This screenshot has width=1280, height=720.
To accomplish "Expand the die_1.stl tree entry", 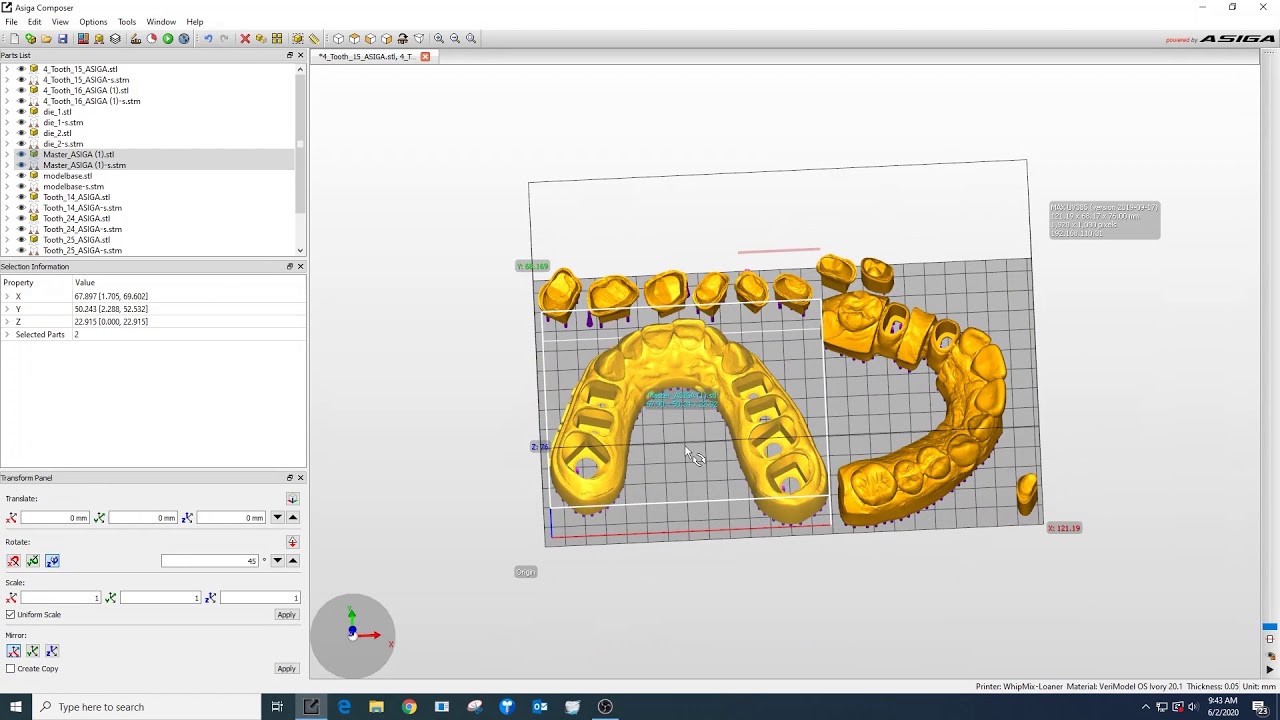I will pos(7,112).
